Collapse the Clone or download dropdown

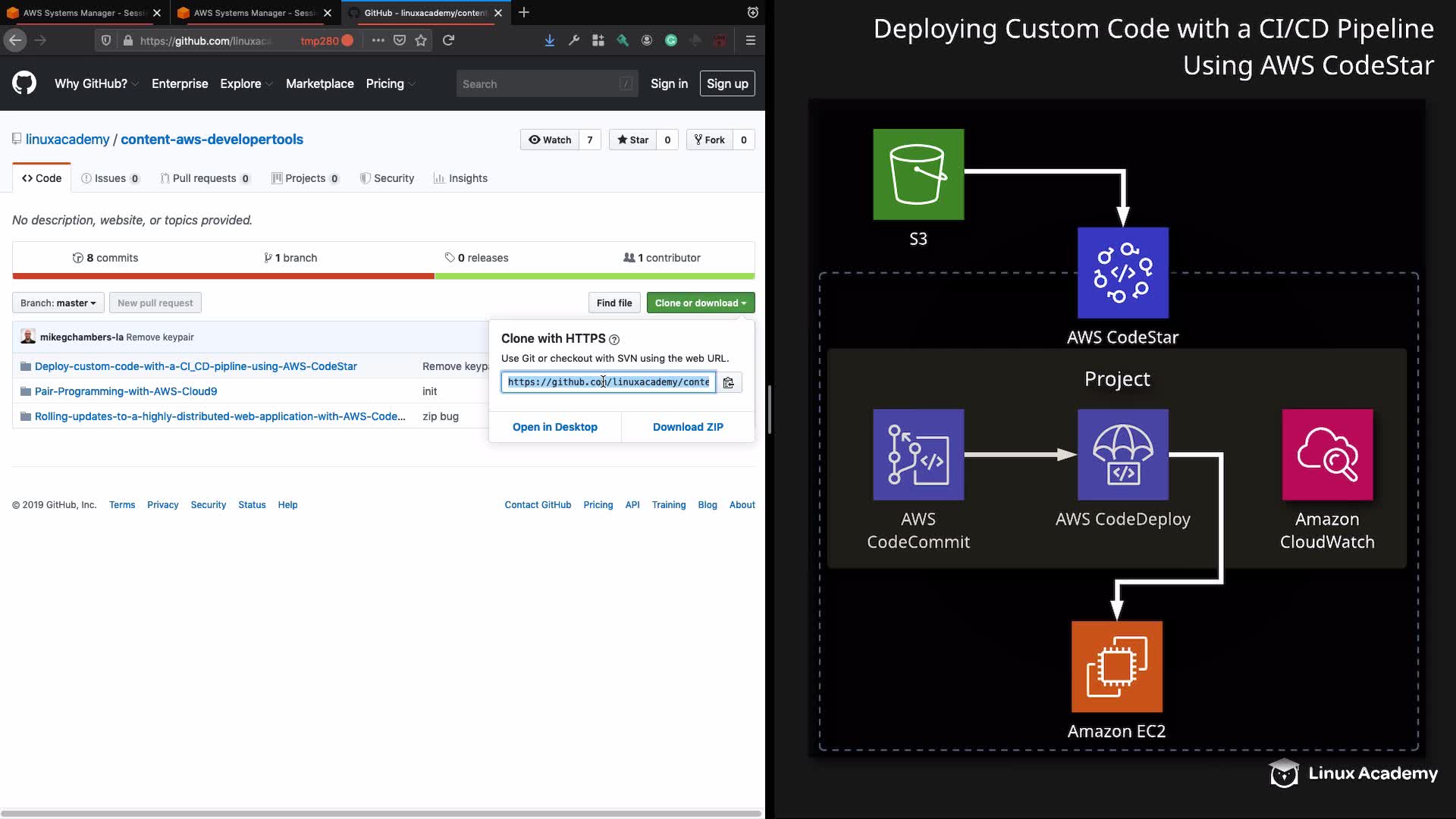[x=700, y=303]
